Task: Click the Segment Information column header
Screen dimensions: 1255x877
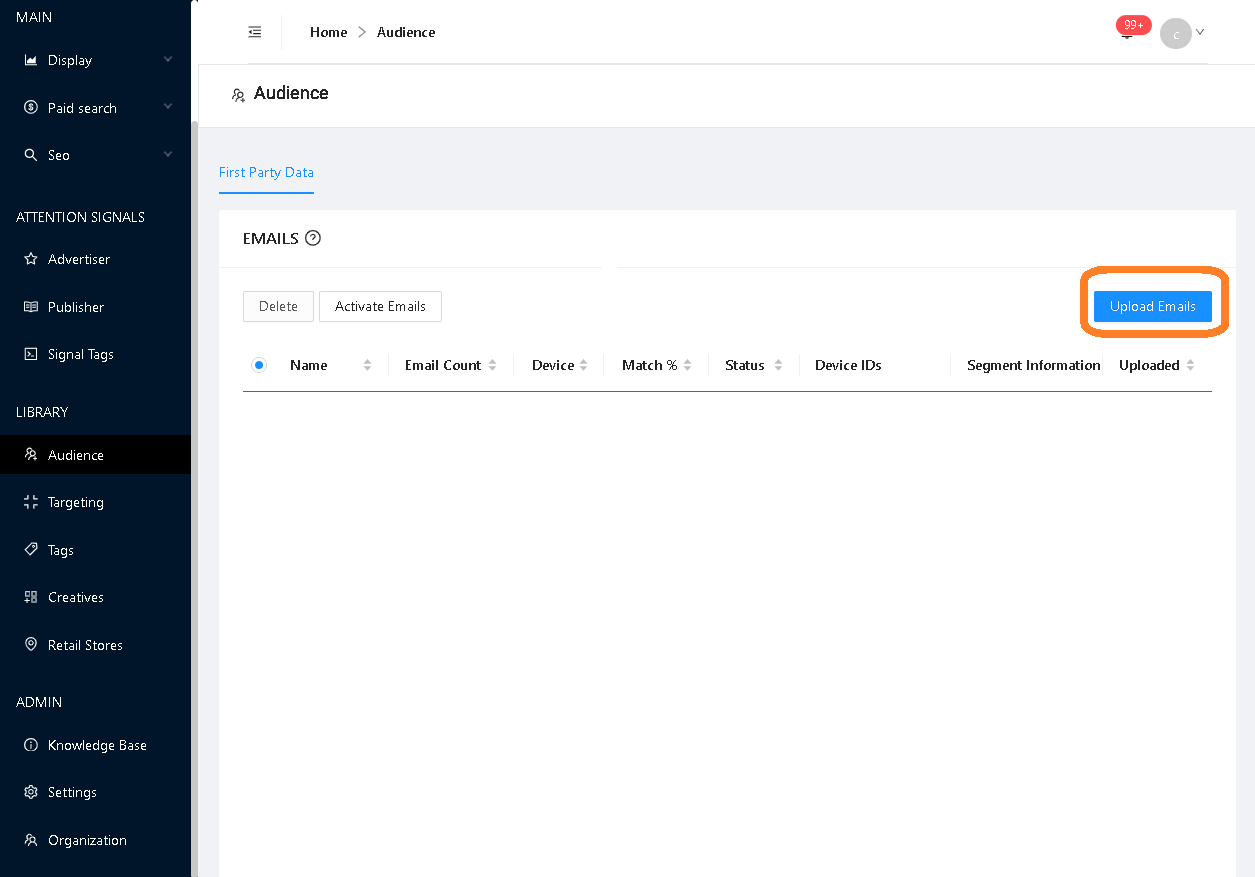Action: [1033, 365]
